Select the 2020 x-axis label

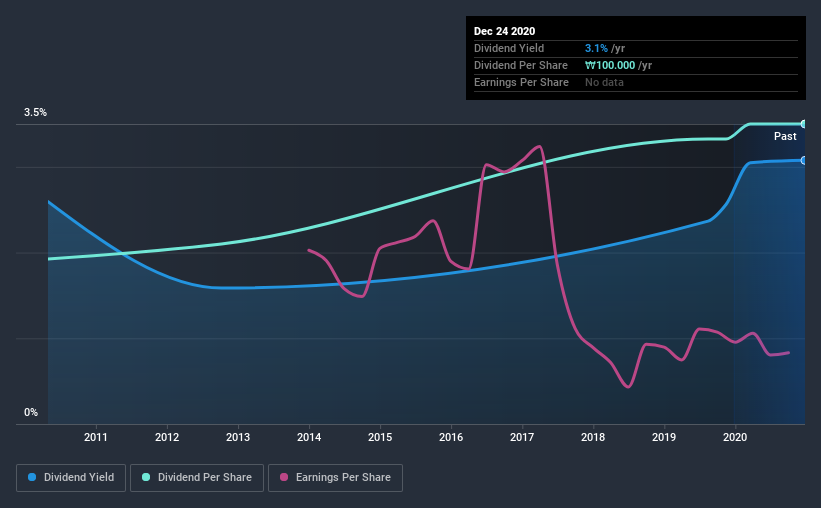pyautogui.click(x=735, y=437)
